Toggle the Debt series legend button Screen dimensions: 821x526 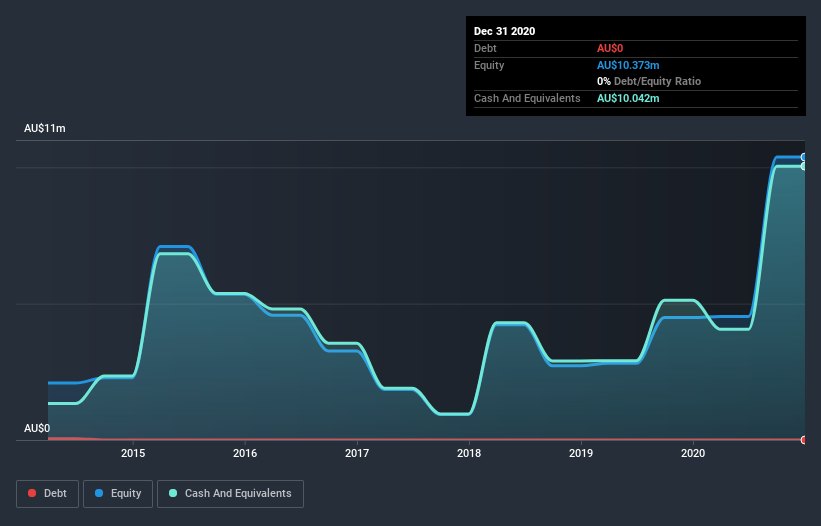tap(48, 494)
